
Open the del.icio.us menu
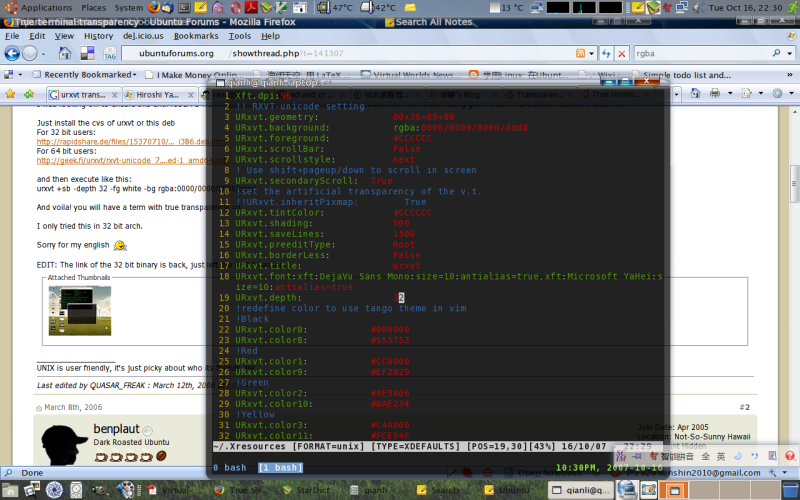143,36
